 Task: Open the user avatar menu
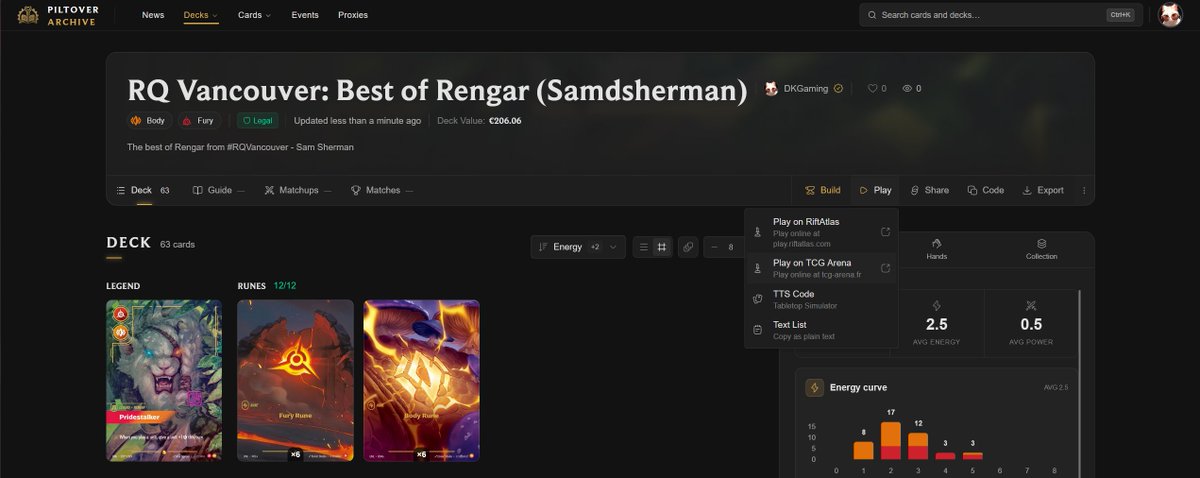coord(1170,15)
